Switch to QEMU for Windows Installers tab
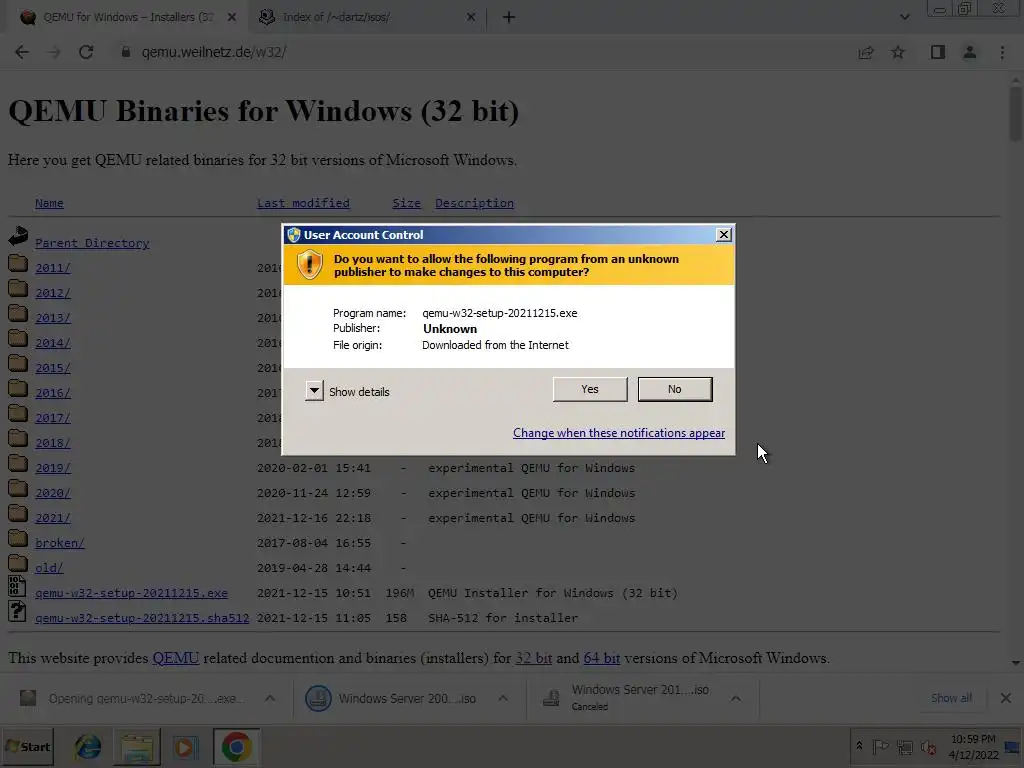The image size is (1024, 768). [127, 17]
